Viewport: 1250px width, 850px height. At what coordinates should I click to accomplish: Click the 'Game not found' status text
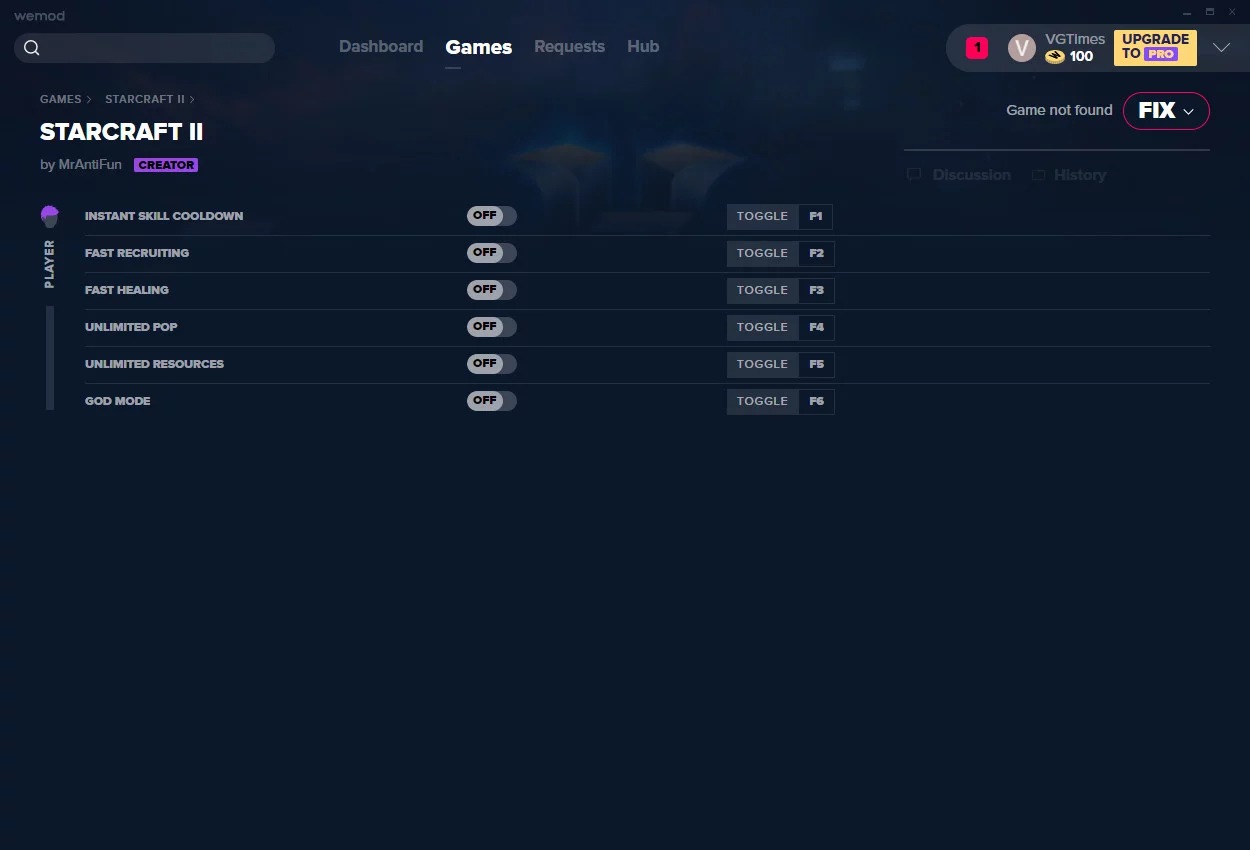1059,111
